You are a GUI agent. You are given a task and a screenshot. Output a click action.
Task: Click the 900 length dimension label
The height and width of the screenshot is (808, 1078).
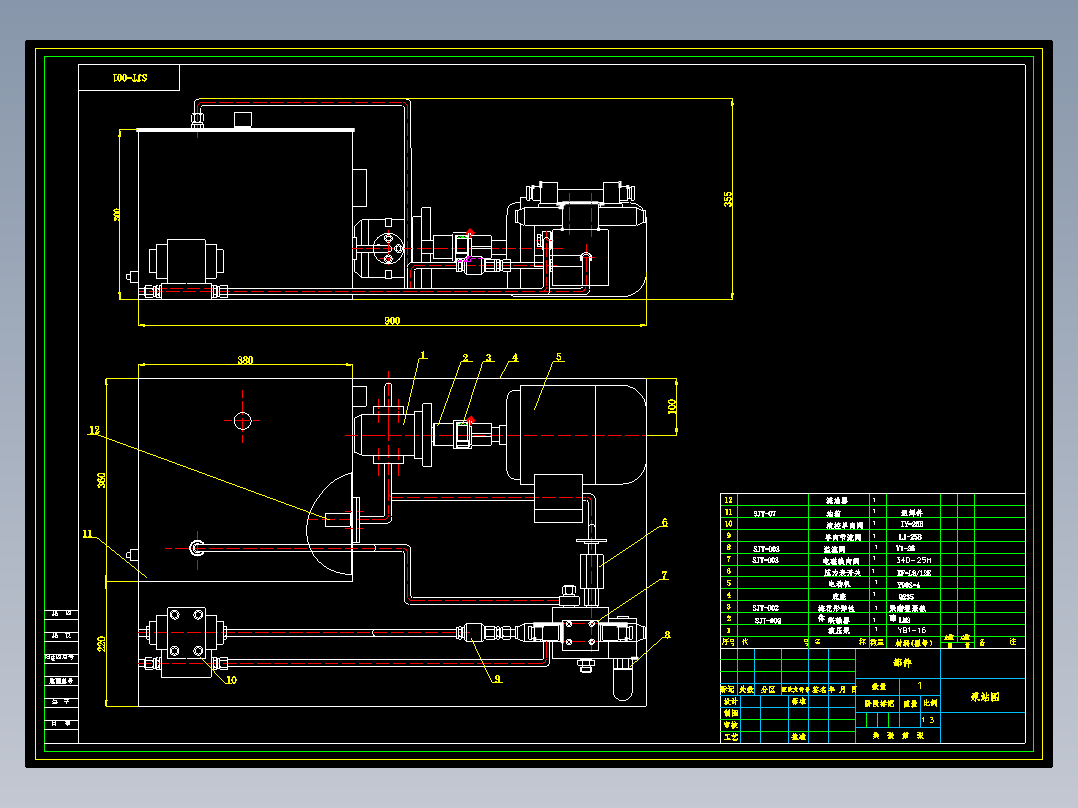392,320
